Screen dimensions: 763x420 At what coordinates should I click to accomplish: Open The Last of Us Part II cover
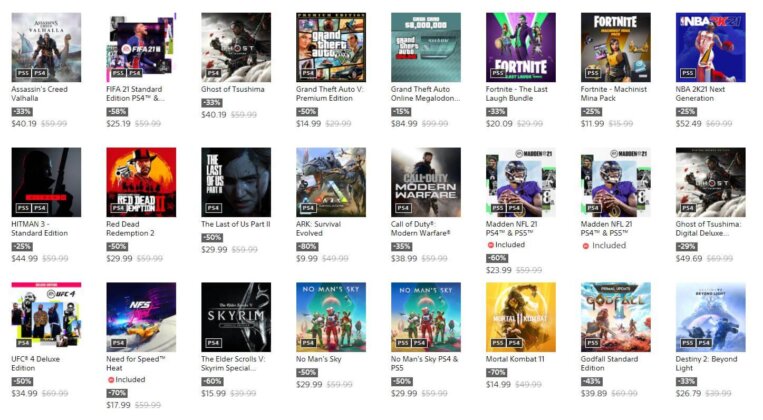click(x=236, y=182)
